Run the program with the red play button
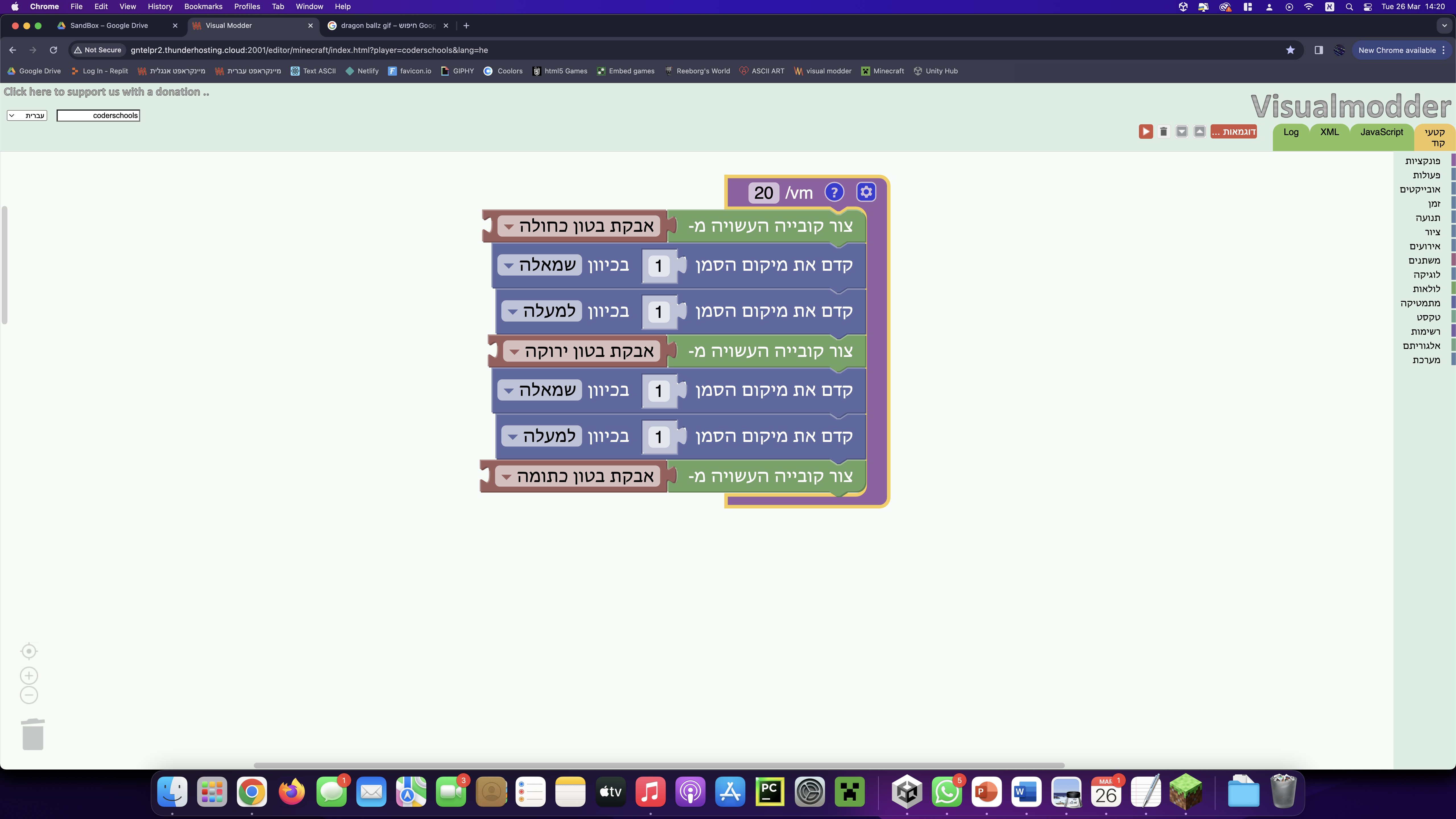This screenshot has width=1456, height=819. pos(1145,132)
